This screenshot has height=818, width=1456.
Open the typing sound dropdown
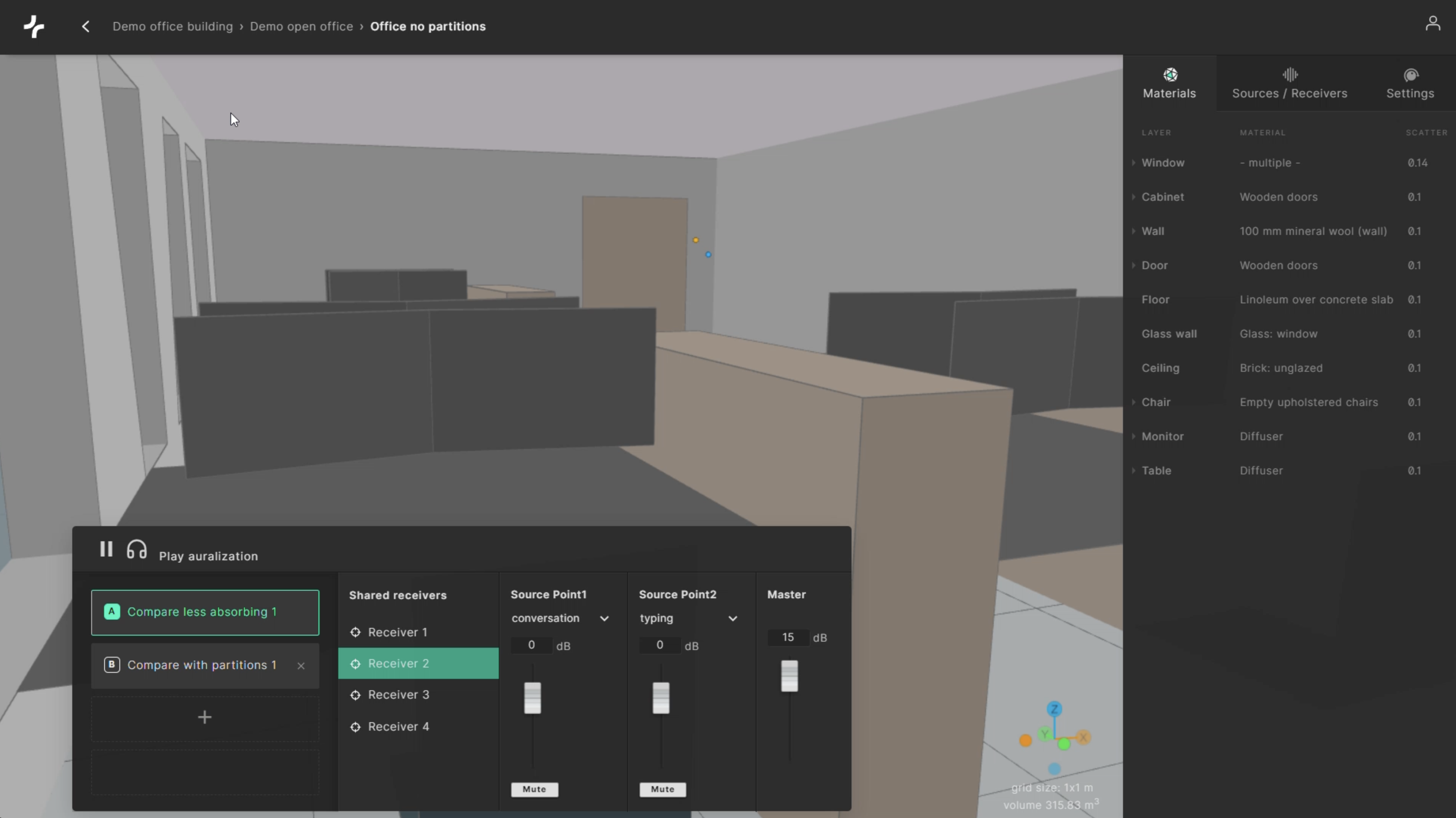pyautogui.click(x=733, y=618)
